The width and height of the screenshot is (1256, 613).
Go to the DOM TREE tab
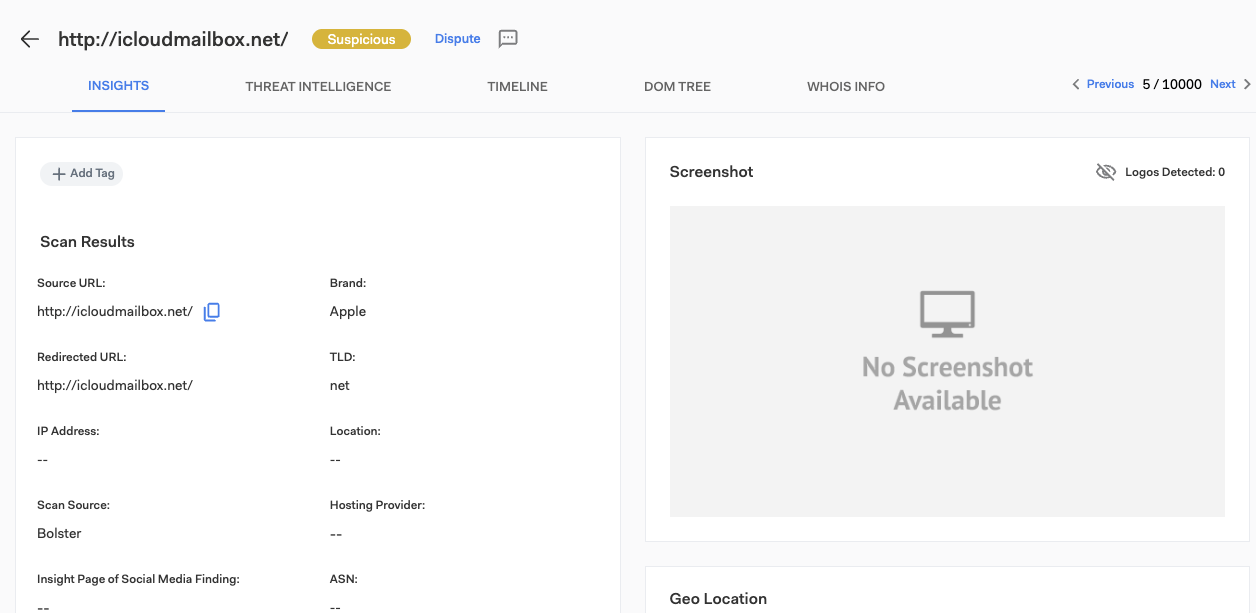coord(677,87)
